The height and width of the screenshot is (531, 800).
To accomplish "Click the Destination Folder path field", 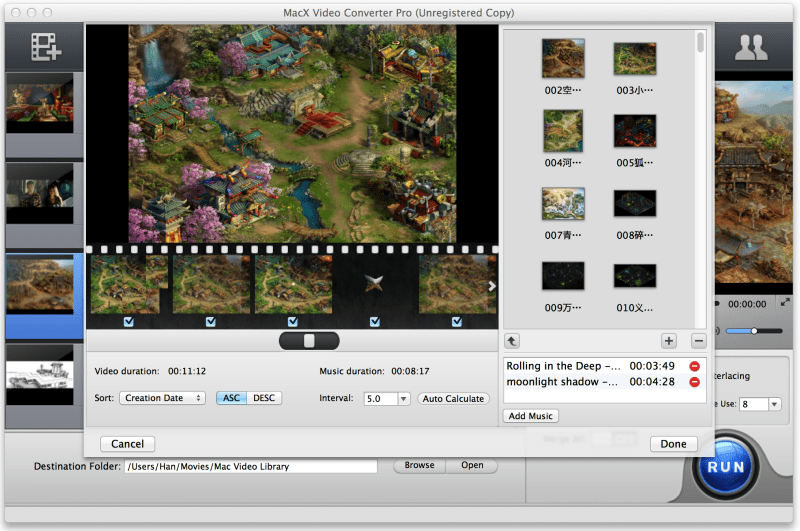I will point(251,466).
